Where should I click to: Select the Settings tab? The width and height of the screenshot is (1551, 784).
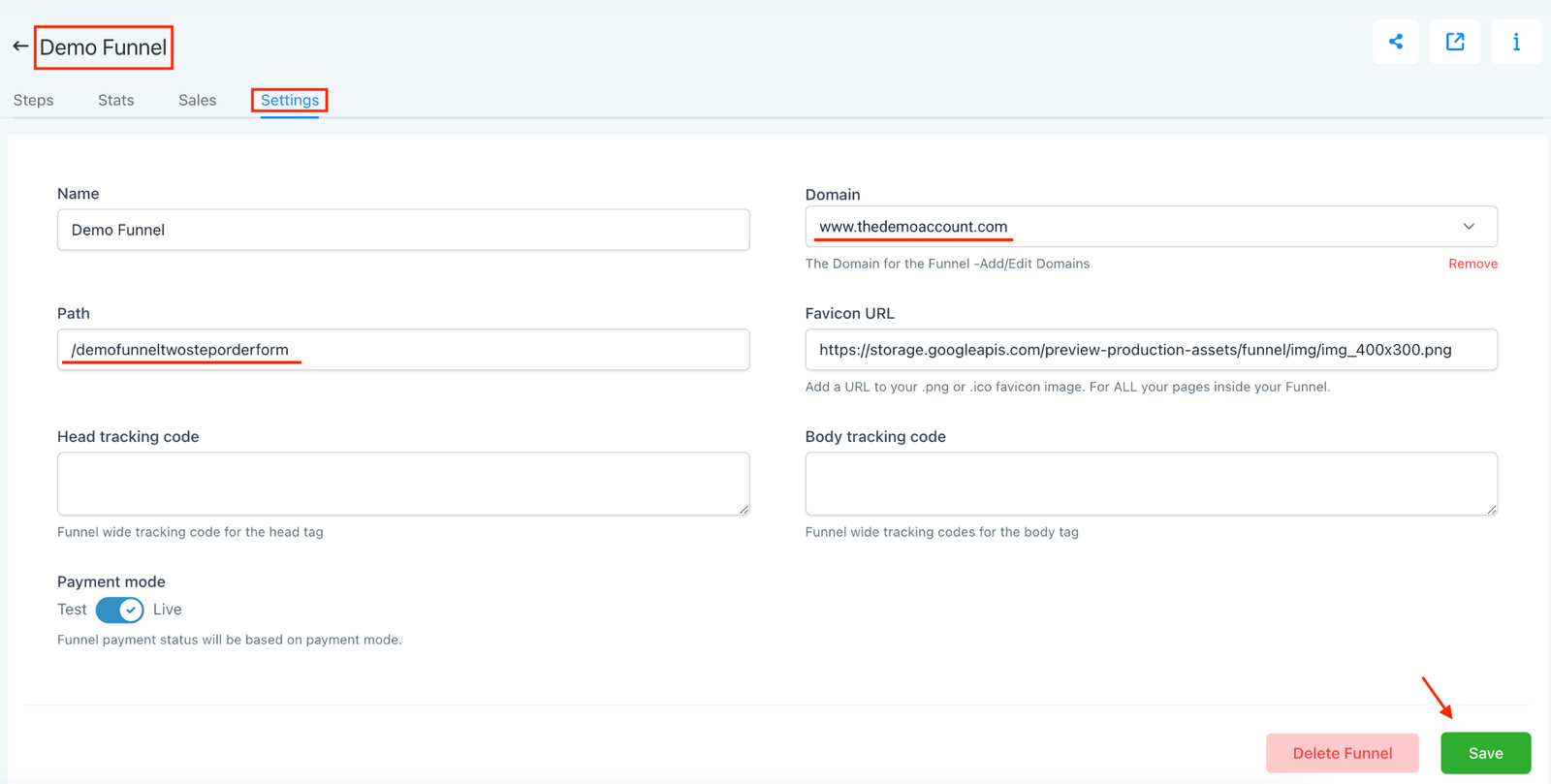click(289, 100)
